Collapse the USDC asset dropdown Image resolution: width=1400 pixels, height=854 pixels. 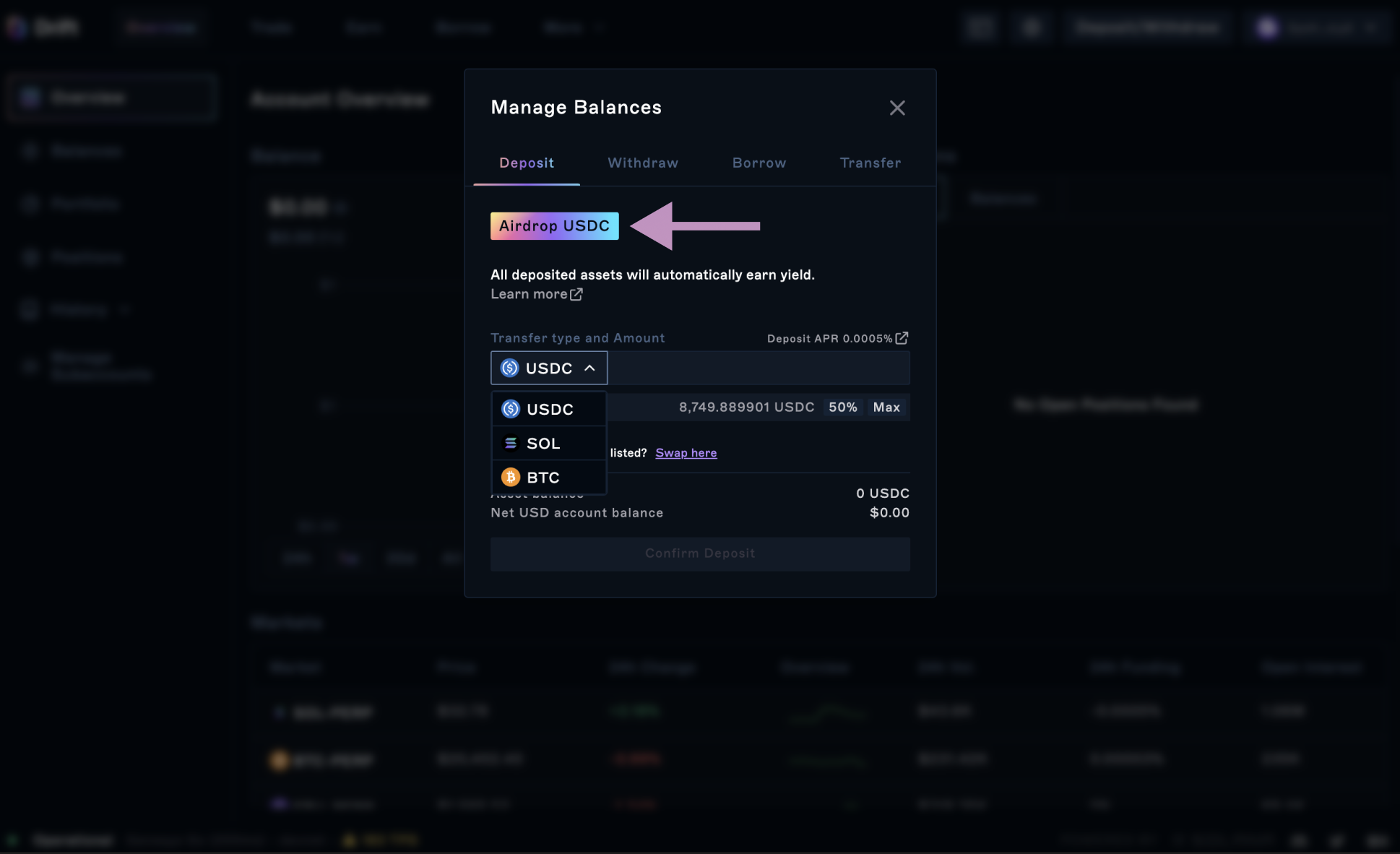pos(548,368)
